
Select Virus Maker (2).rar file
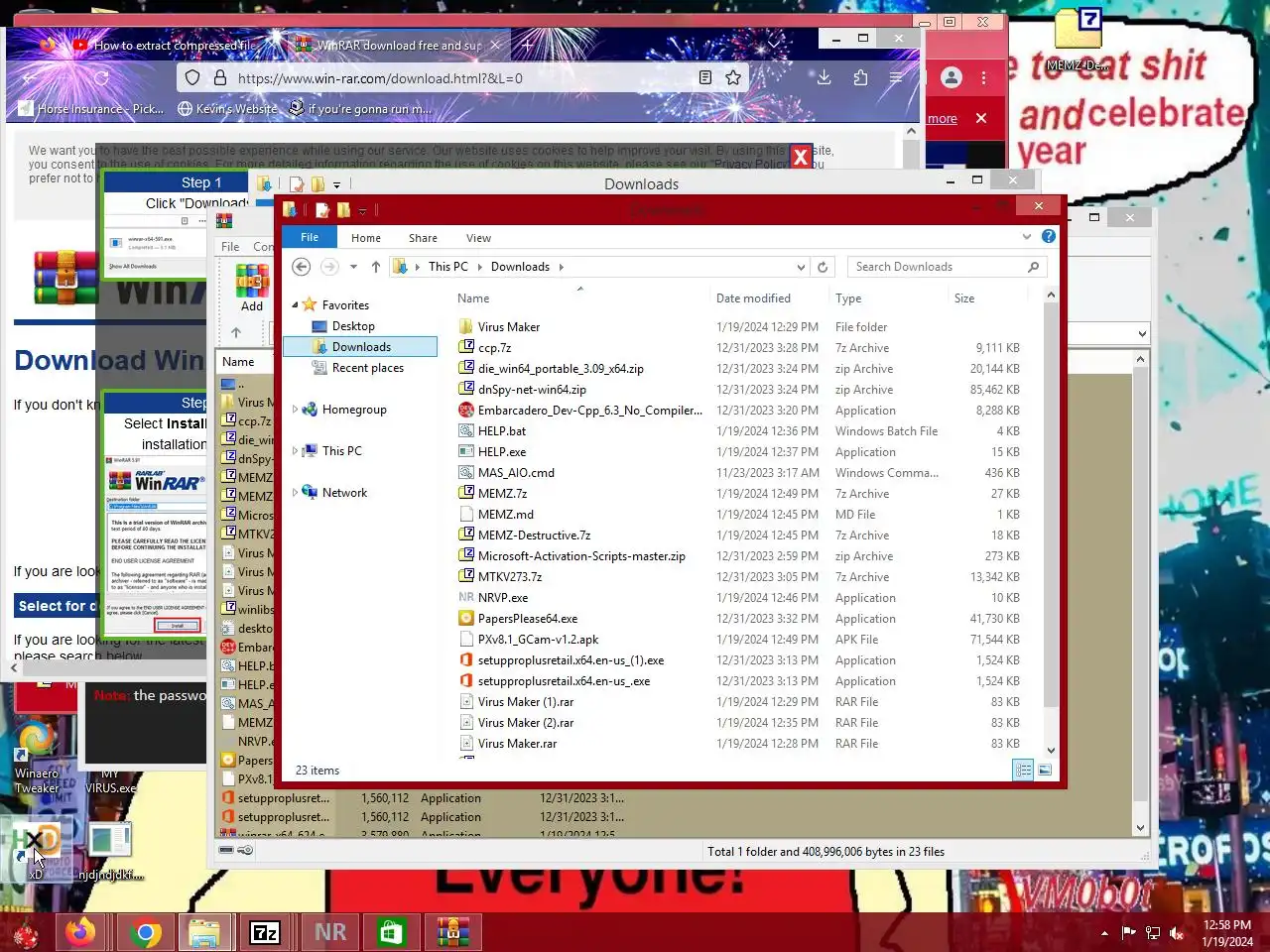tap(525, 723)
